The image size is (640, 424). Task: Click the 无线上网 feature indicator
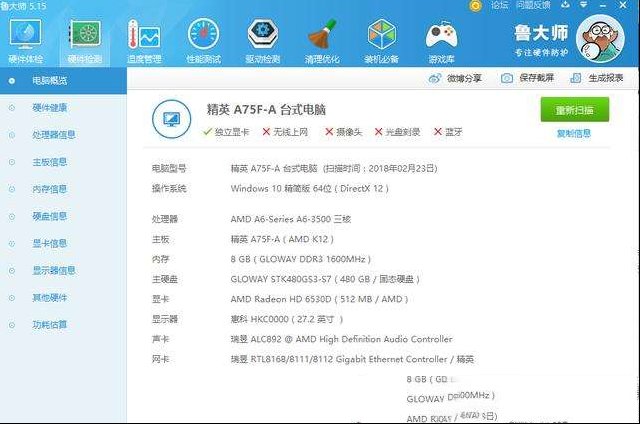coord(285,132)
